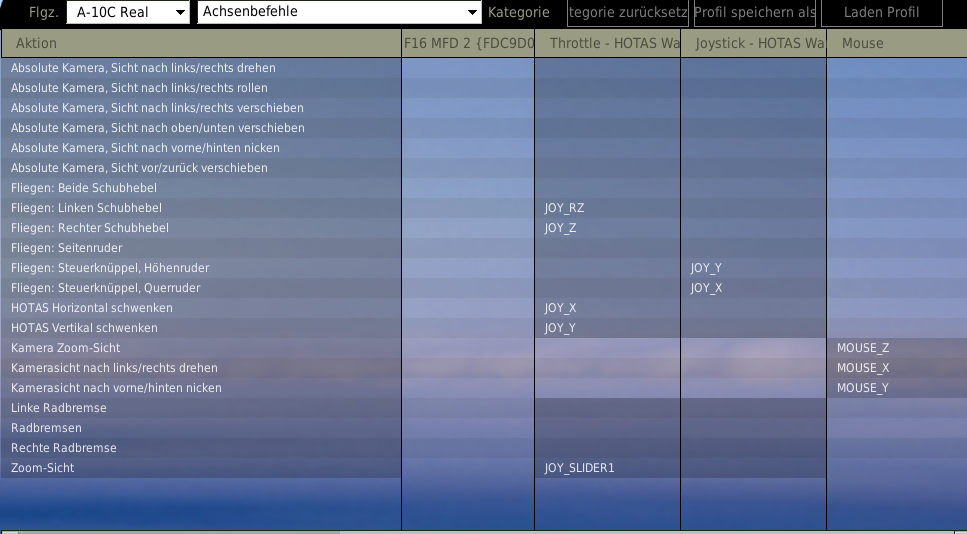967x534 pixels.
Task: Click the JOY_Z throttle binding cell
Action: click(607, 228)
